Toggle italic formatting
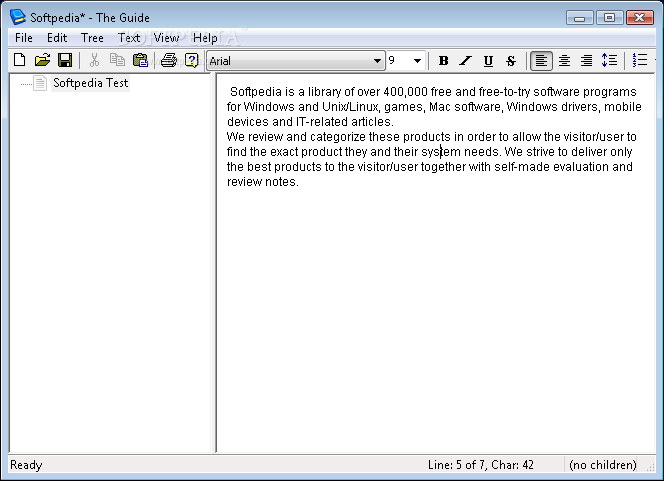 [x=466, y=61]
